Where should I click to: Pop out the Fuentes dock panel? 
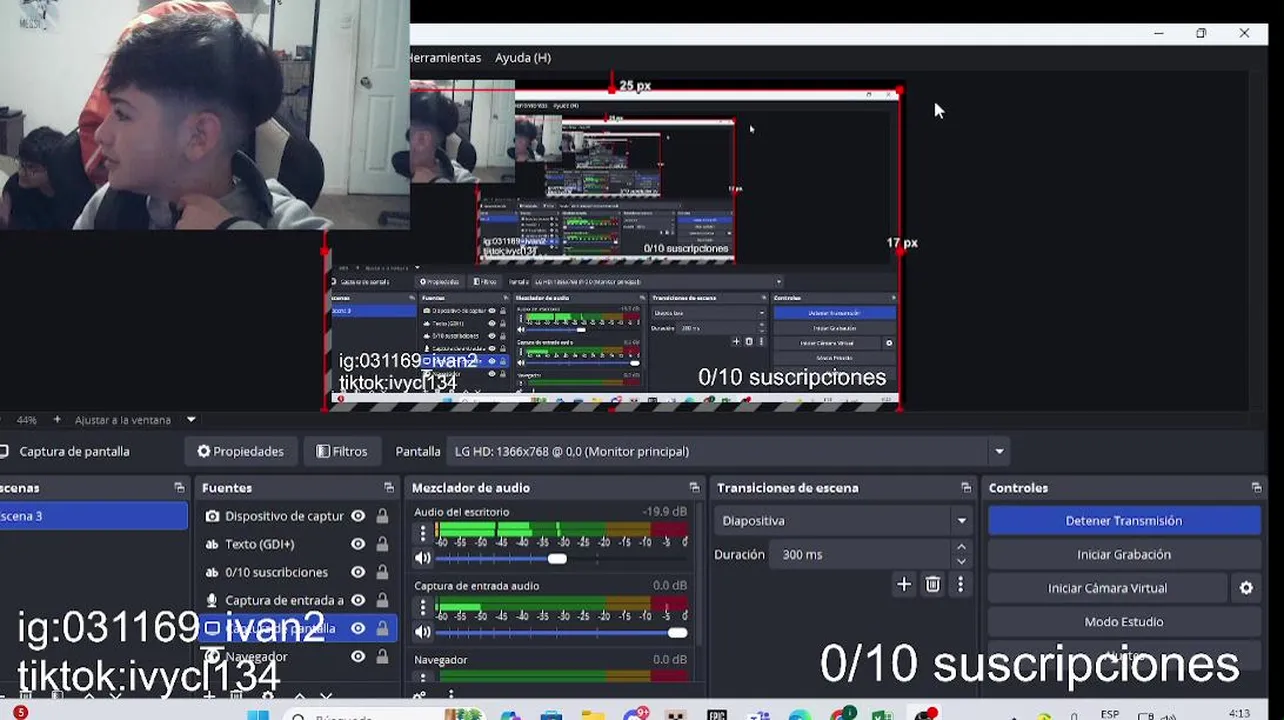coord(389,488)
